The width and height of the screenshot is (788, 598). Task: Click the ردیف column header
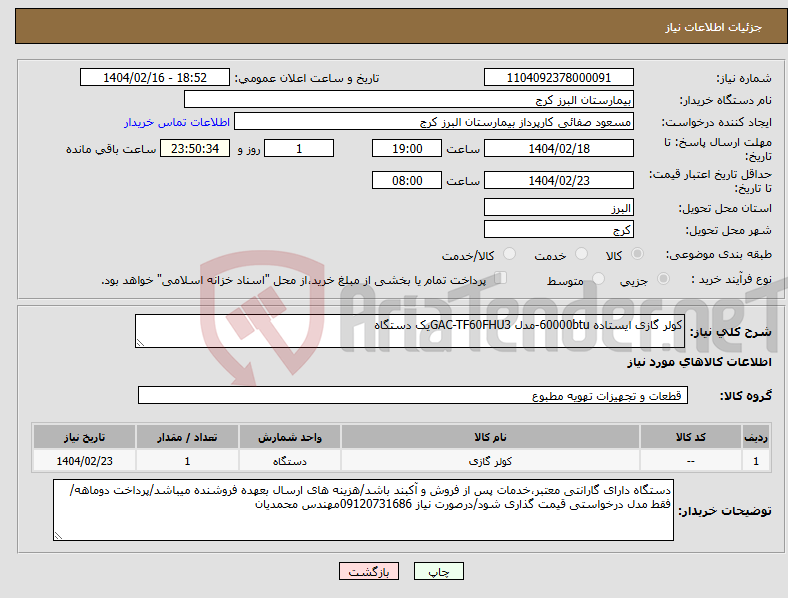click(x=756, y=437)
